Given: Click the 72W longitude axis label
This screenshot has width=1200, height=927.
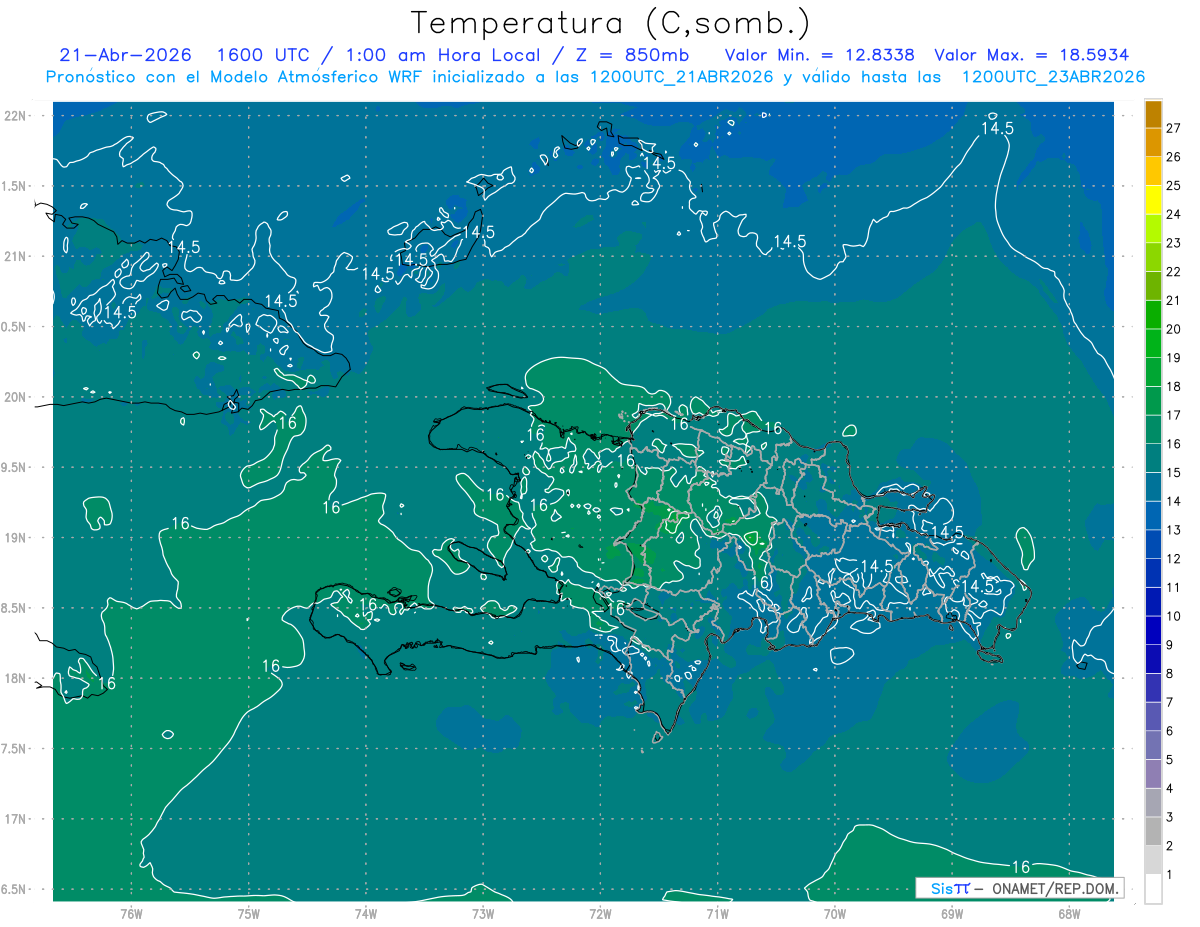Looking at the screenshot, I should coord(600,914).
